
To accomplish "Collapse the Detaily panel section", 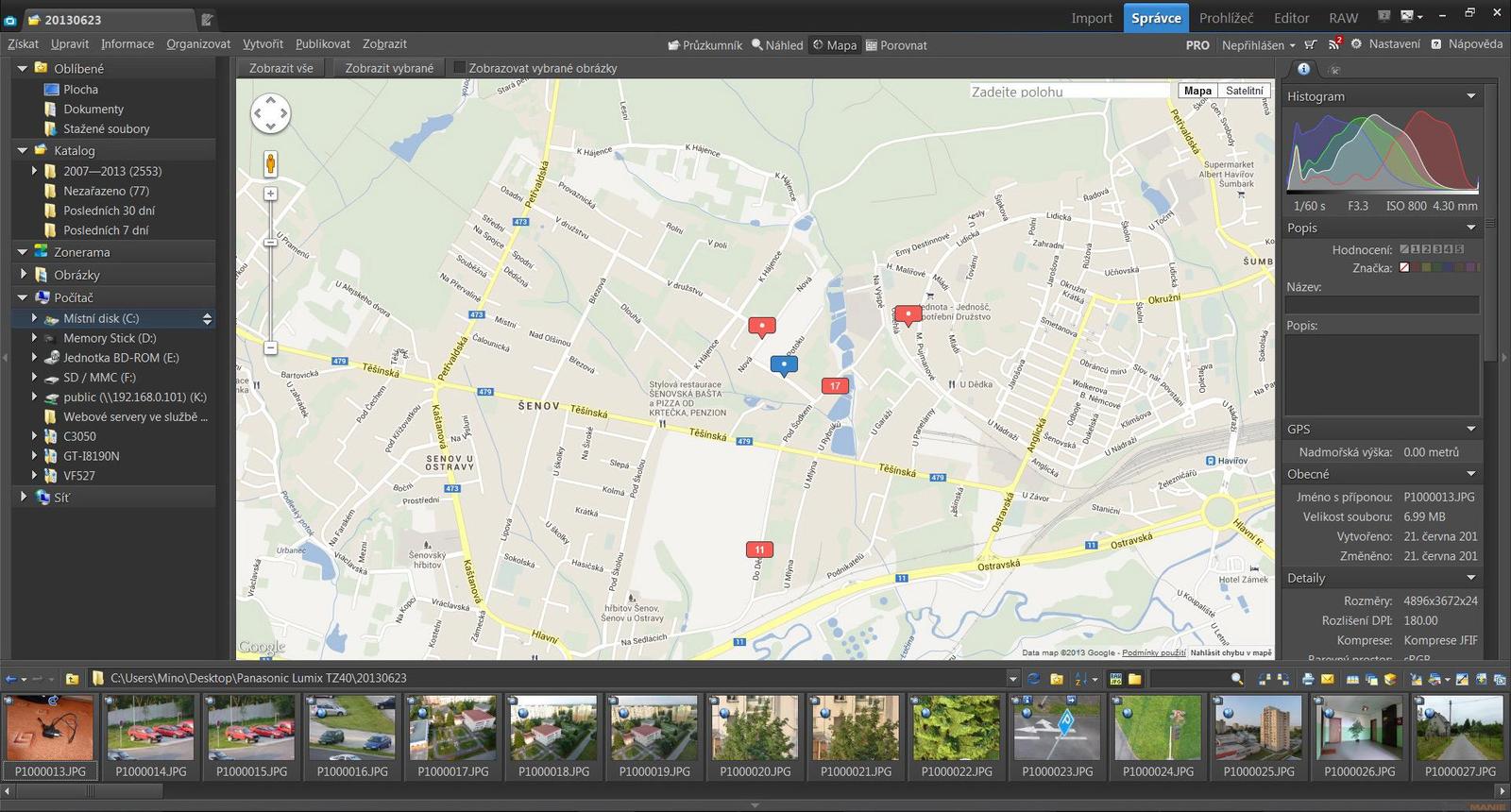I will (x=1470, y=578).
